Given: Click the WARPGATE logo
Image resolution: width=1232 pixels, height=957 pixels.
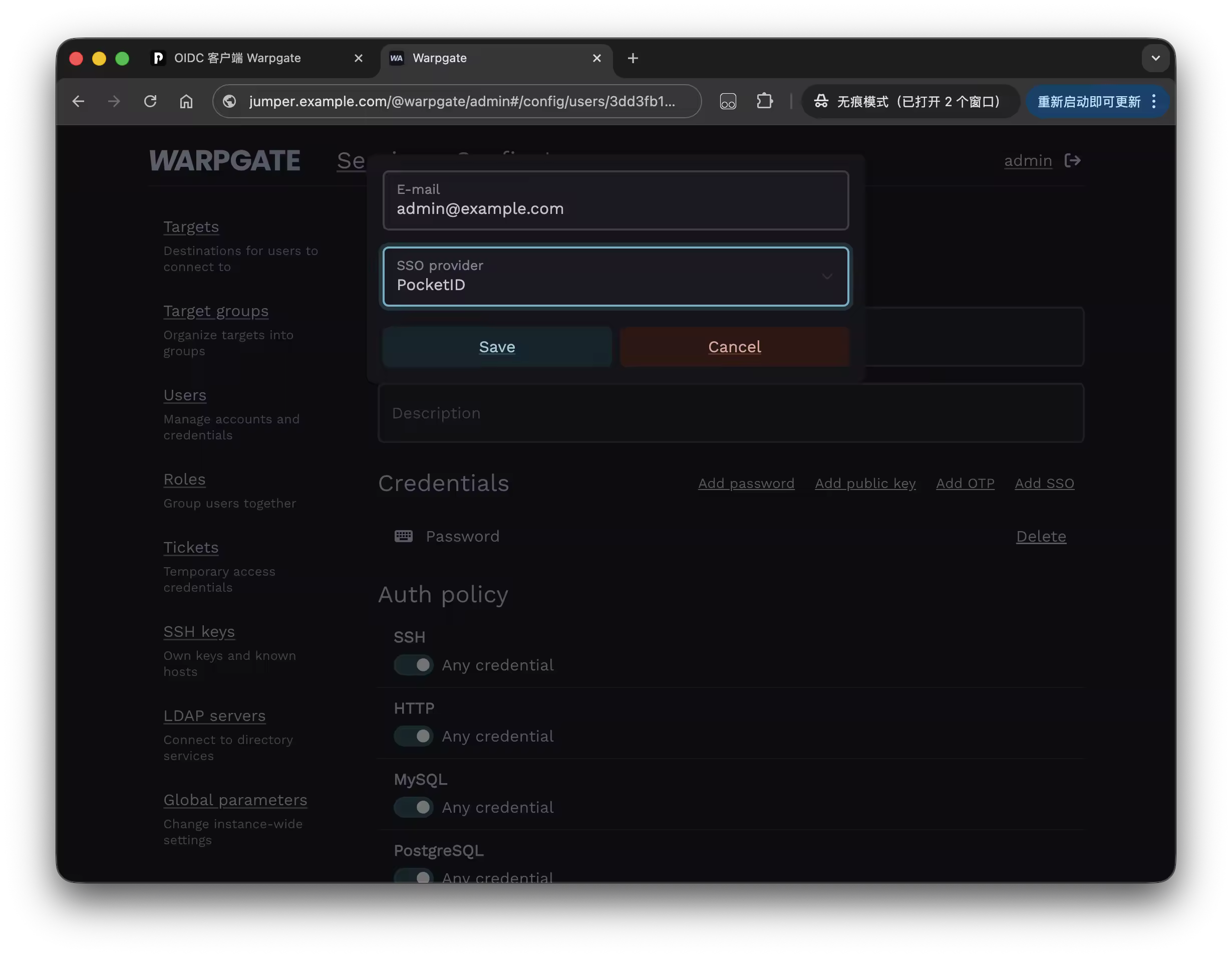Looking at the screenshot, I should click(x=224, y=161).
